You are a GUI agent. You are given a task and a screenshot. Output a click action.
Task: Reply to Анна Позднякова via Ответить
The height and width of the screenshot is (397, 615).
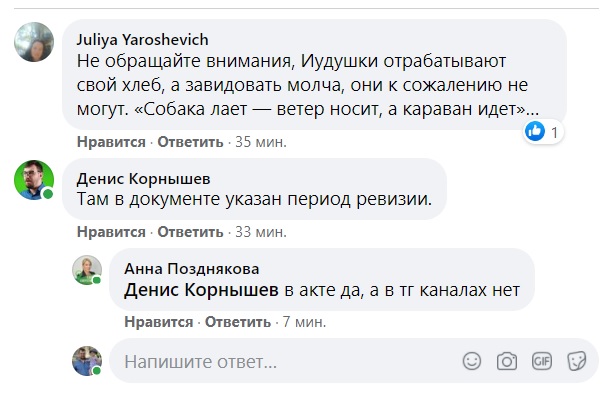[238, 322]
